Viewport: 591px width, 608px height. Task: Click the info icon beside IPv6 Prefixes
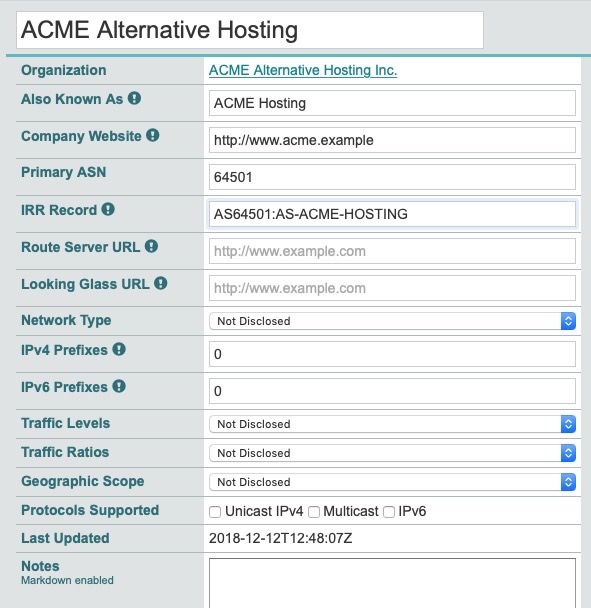point(119,386)
